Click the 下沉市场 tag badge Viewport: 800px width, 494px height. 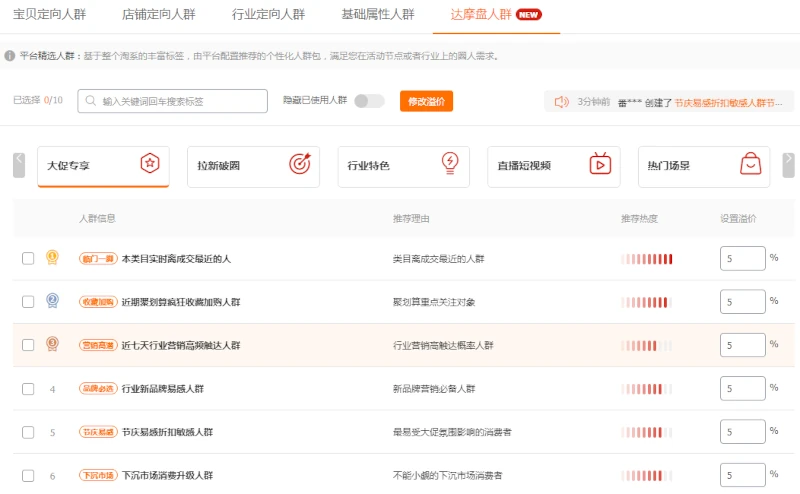98,476
